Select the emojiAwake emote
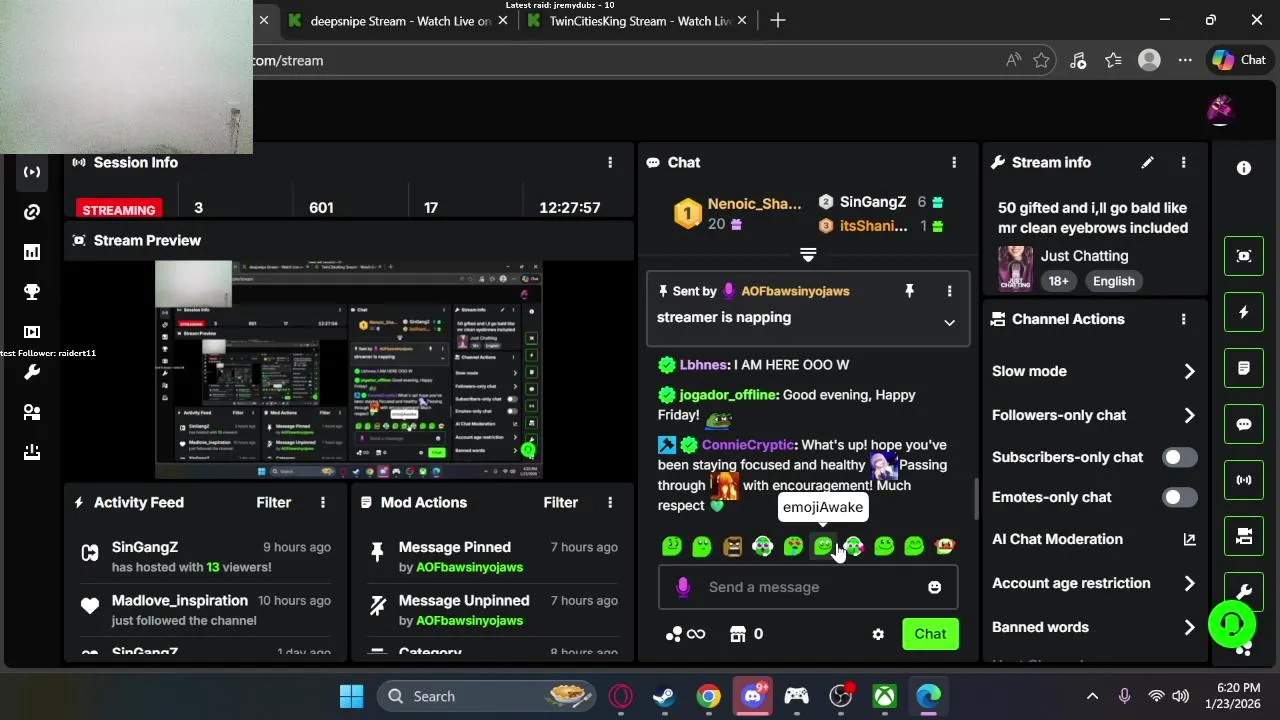 (823, 546)
